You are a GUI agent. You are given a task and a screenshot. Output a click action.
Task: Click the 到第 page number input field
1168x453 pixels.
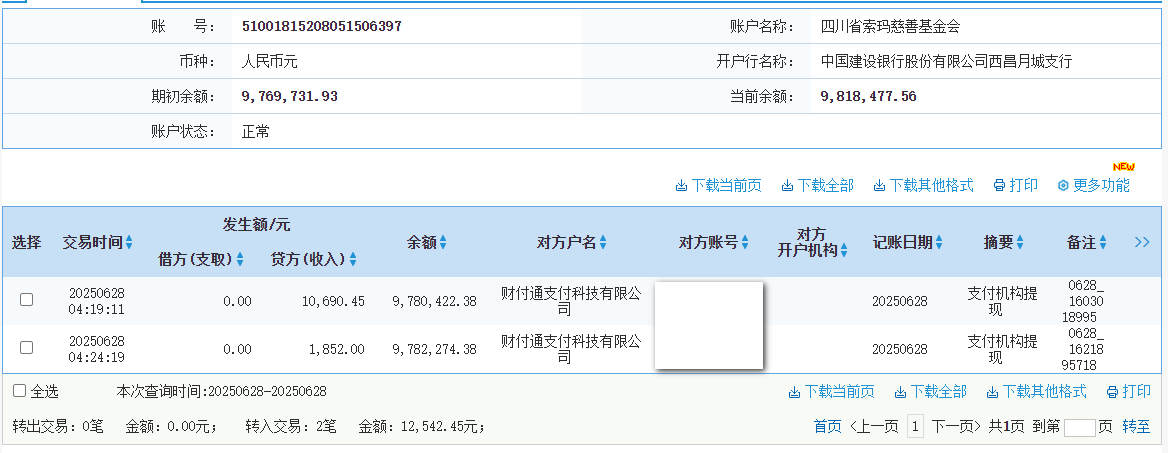(1079, 428)
